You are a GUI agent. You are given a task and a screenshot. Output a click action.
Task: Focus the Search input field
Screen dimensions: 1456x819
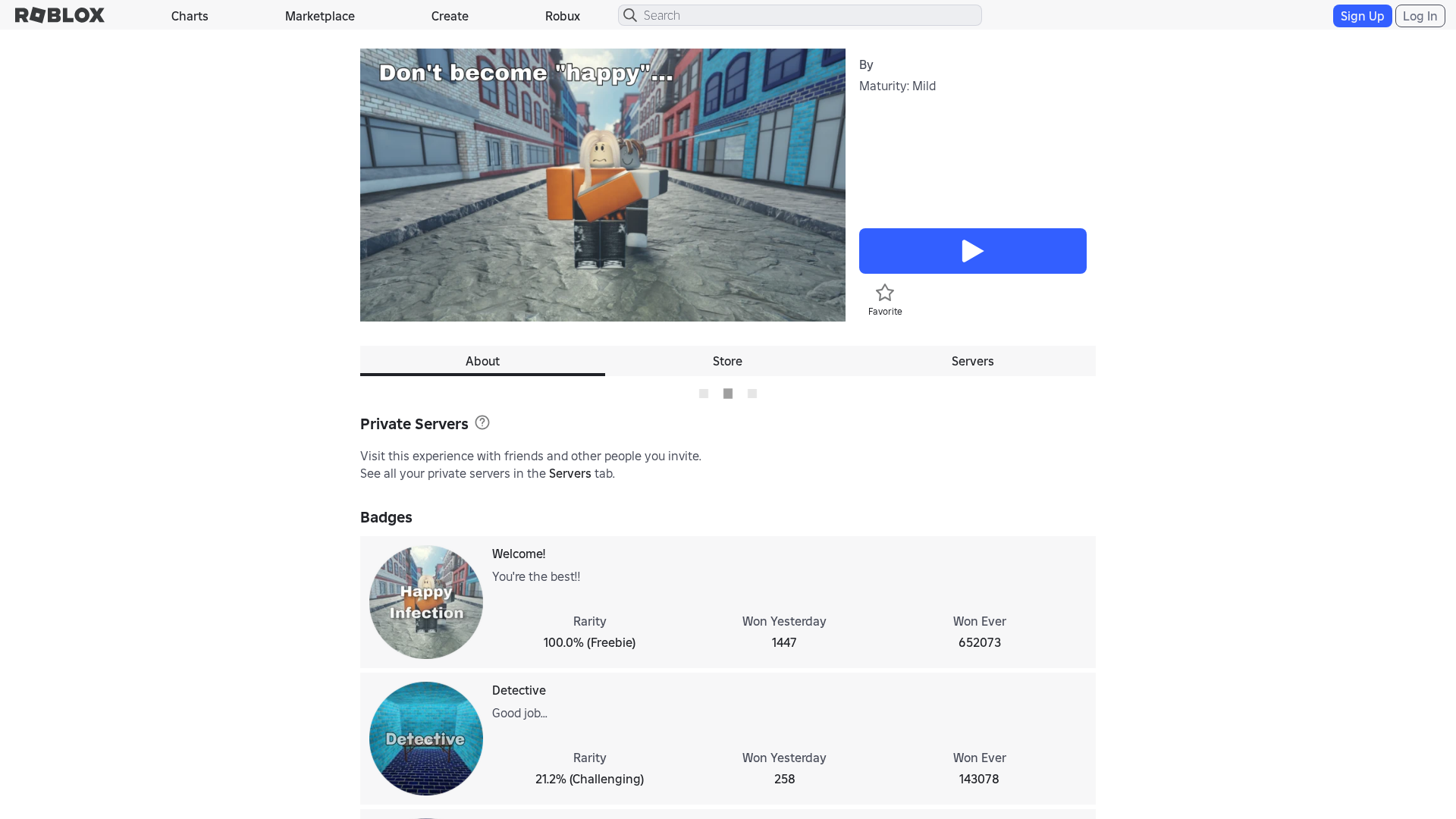pyautogui.click(x=800, y=15)
